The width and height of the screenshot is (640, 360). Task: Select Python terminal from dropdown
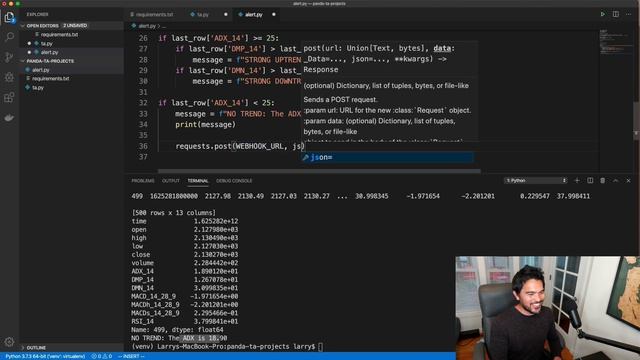coord(536,180)
